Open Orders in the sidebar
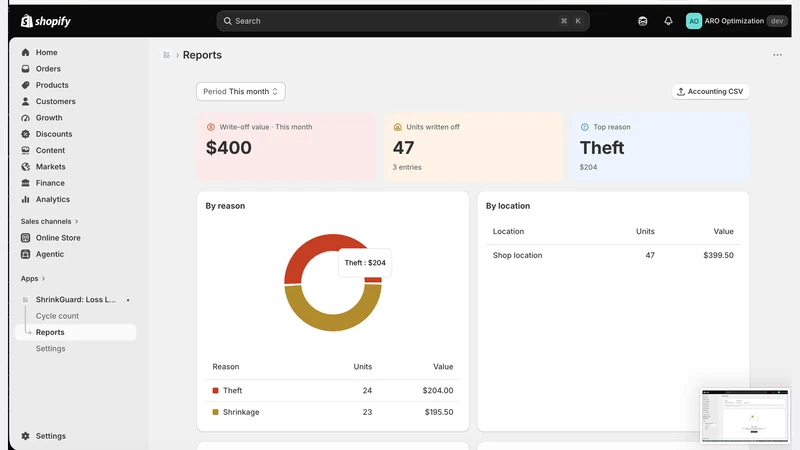Image resolution: width=800 pixels, height=450 pixels. pyautogui.click(x=48, y=68)
